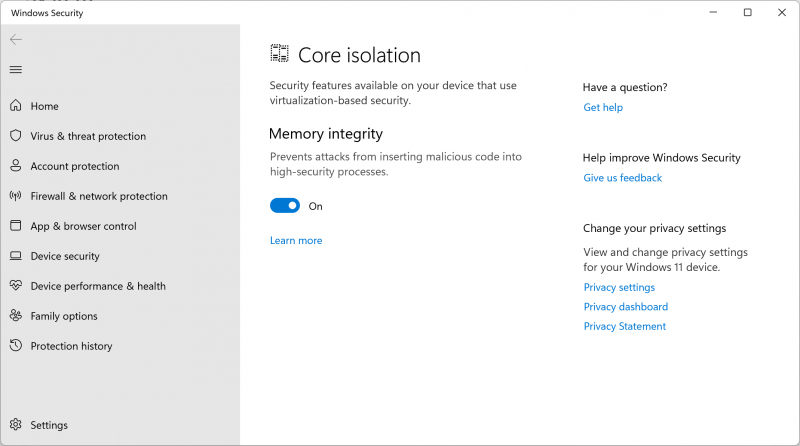Turn off the Memory integrity toggle
This screenshot has width=800, height=446.
(285, 206)
